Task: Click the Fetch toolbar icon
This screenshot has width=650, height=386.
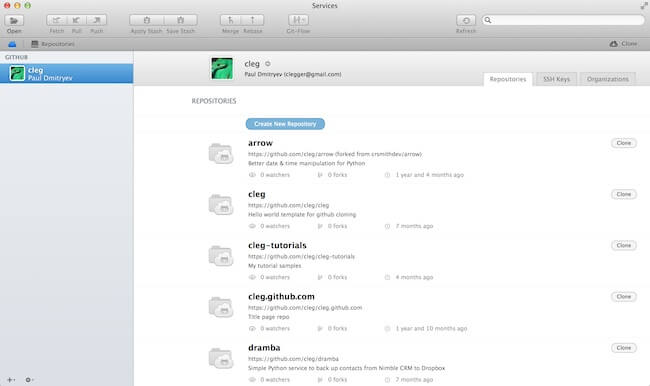Action: pos(56,20)
